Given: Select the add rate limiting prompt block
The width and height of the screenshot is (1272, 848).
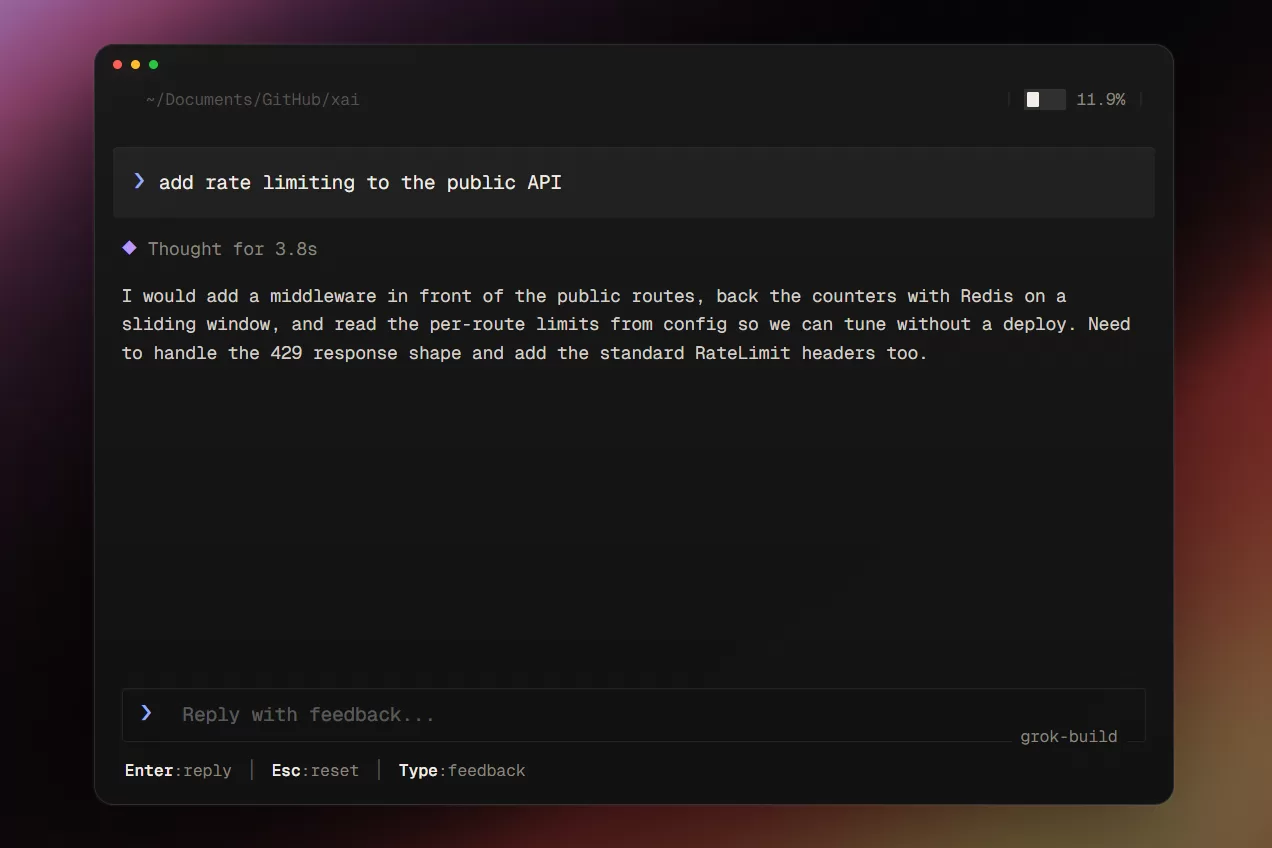Looking at the screenshot, I should [x=633, y=182].
